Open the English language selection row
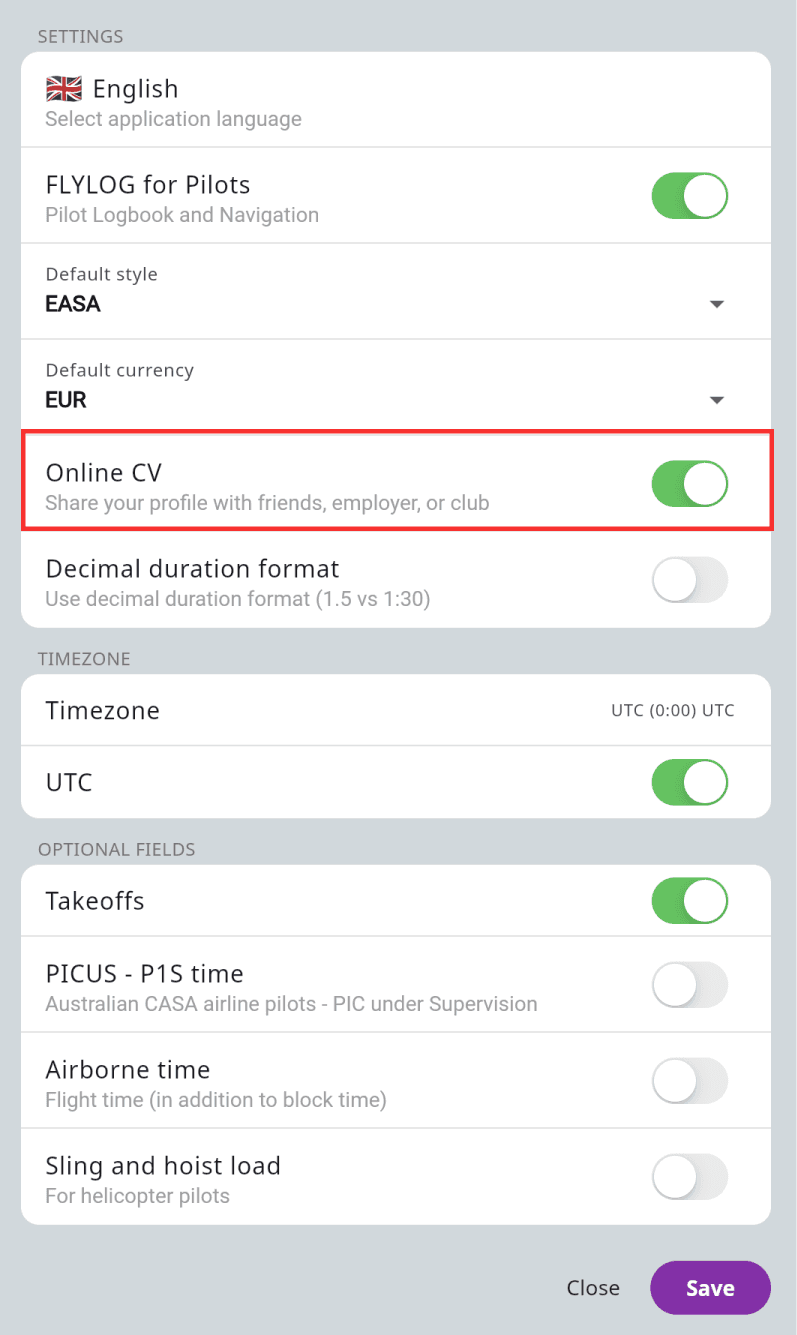Image resolution: width=797 pixels, height=1335 pixels. tap(396, 100)
